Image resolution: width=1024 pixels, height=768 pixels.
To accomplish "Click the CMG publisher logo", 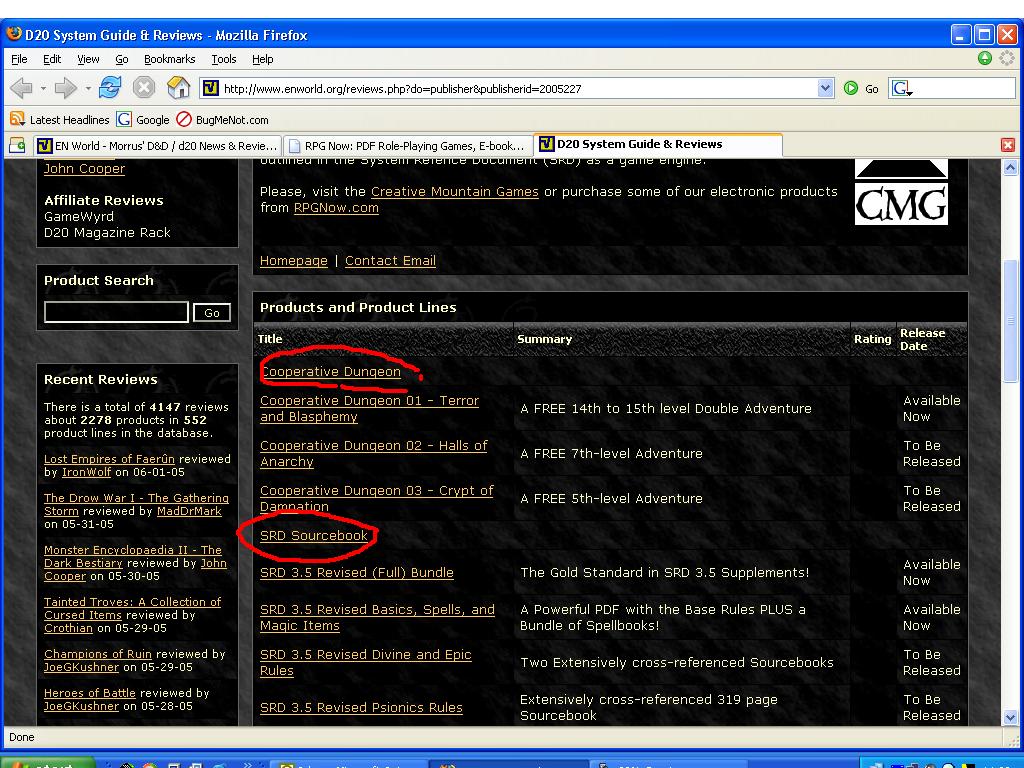I will (x=901, y=193).
